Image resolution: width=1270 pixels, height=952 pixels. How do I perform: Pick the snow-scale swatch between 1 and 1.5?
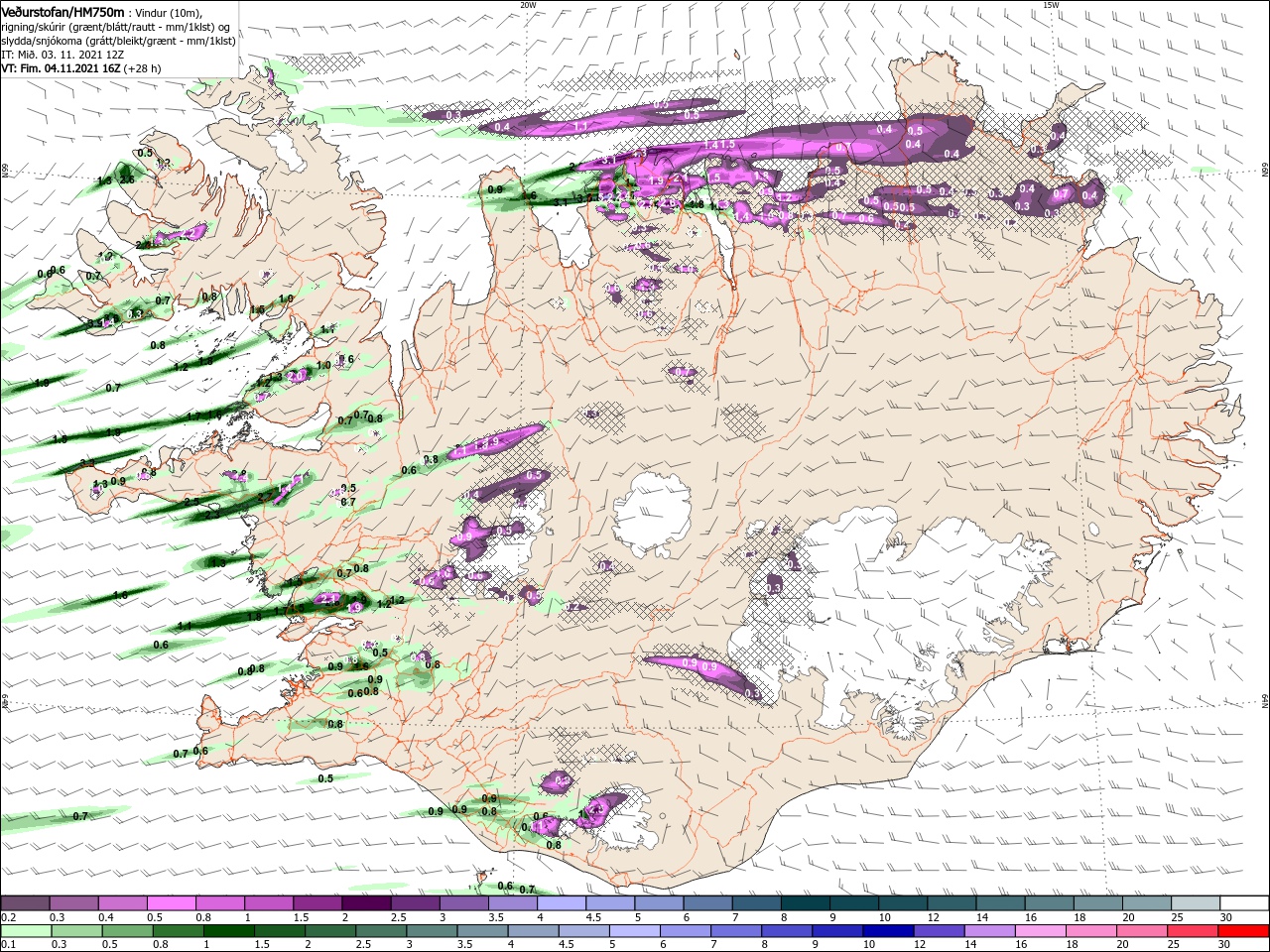point(268,902)
